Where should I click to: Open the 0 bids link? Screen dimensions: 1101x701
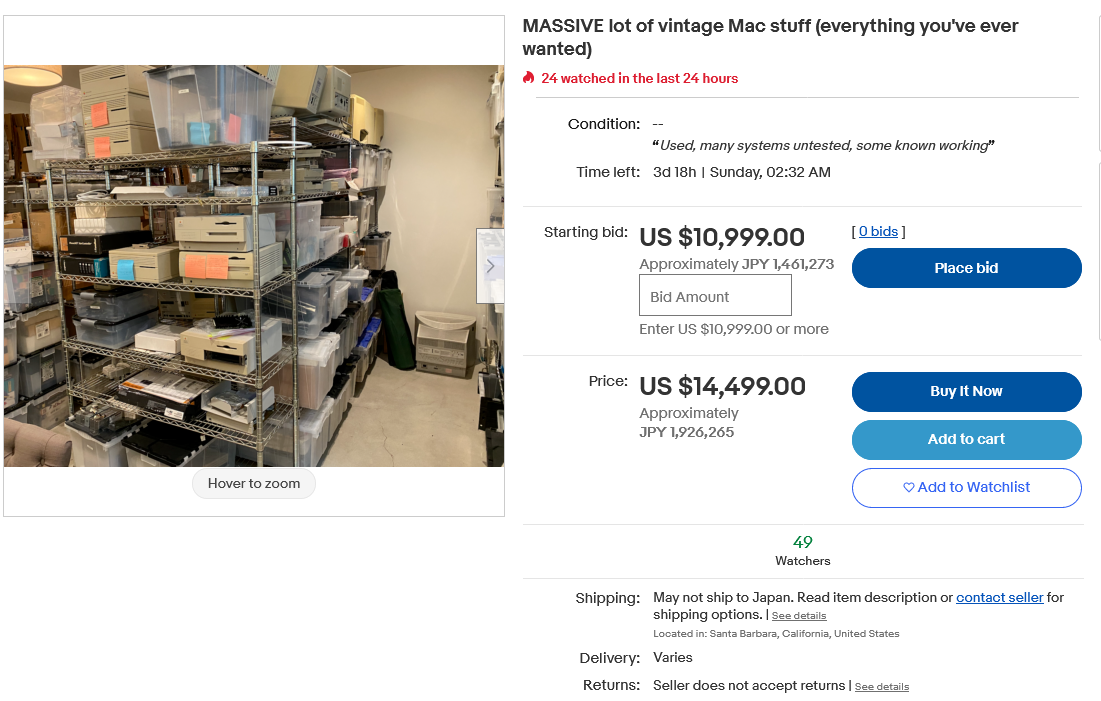pos(878,232)
